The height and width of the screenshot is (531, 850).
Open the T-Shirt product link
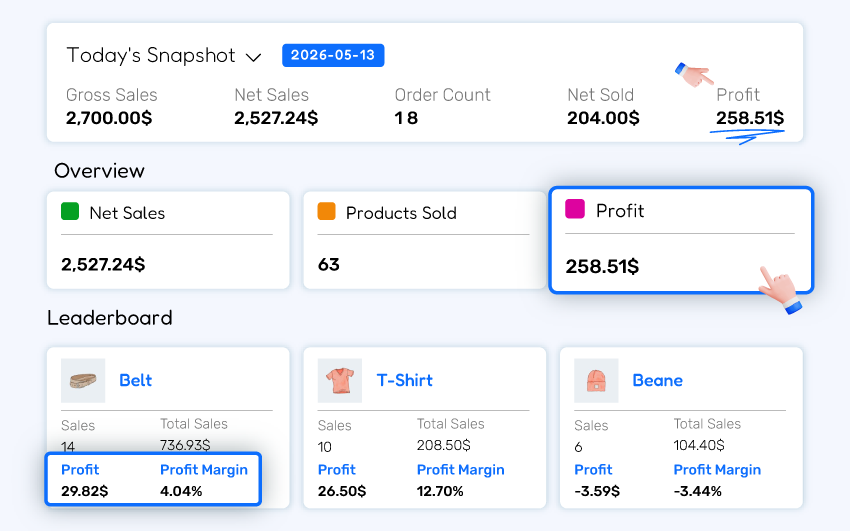click(x=404, y=380)
